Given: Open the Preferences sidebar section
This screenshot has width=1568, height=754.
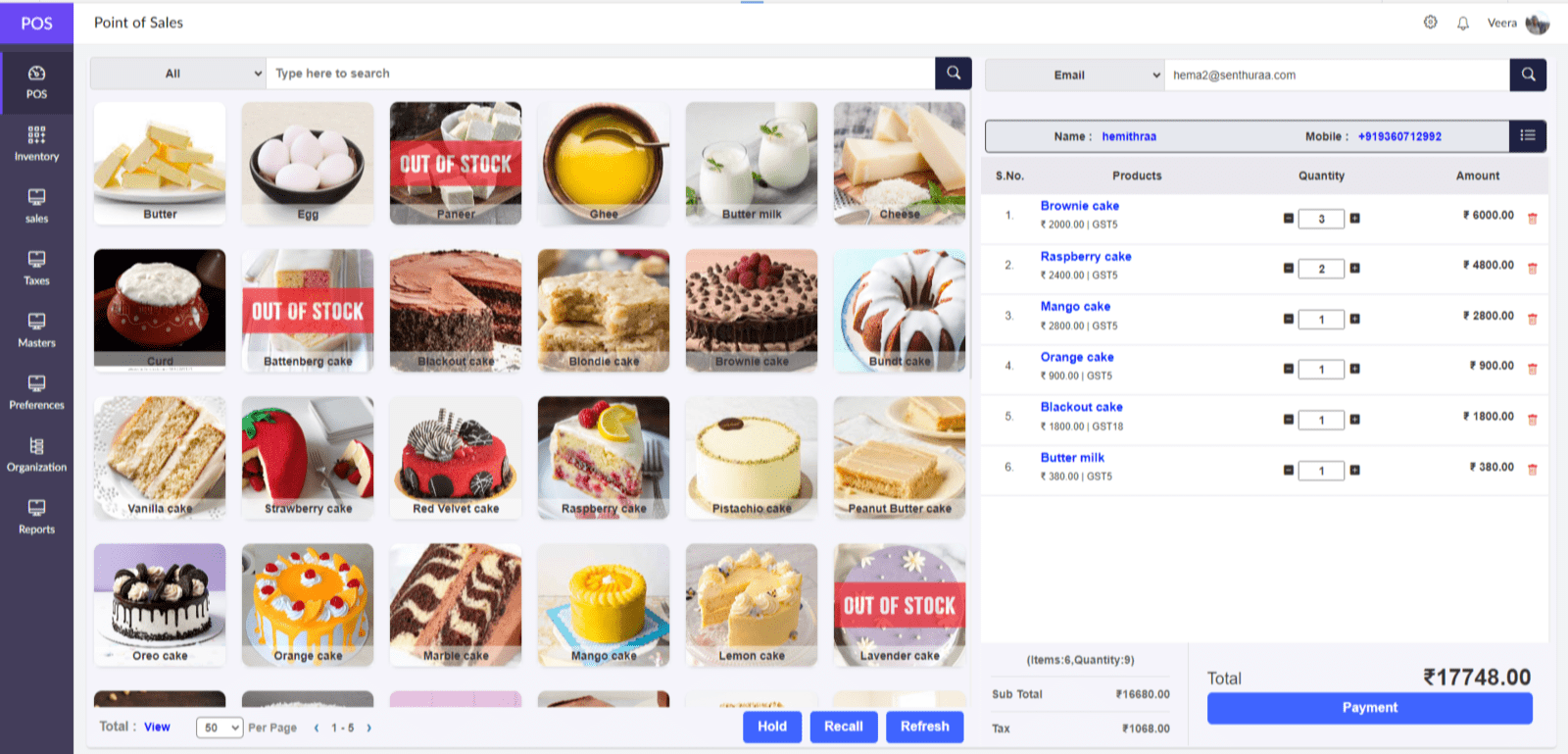Looking at the screenshot, I should [36, 392].
